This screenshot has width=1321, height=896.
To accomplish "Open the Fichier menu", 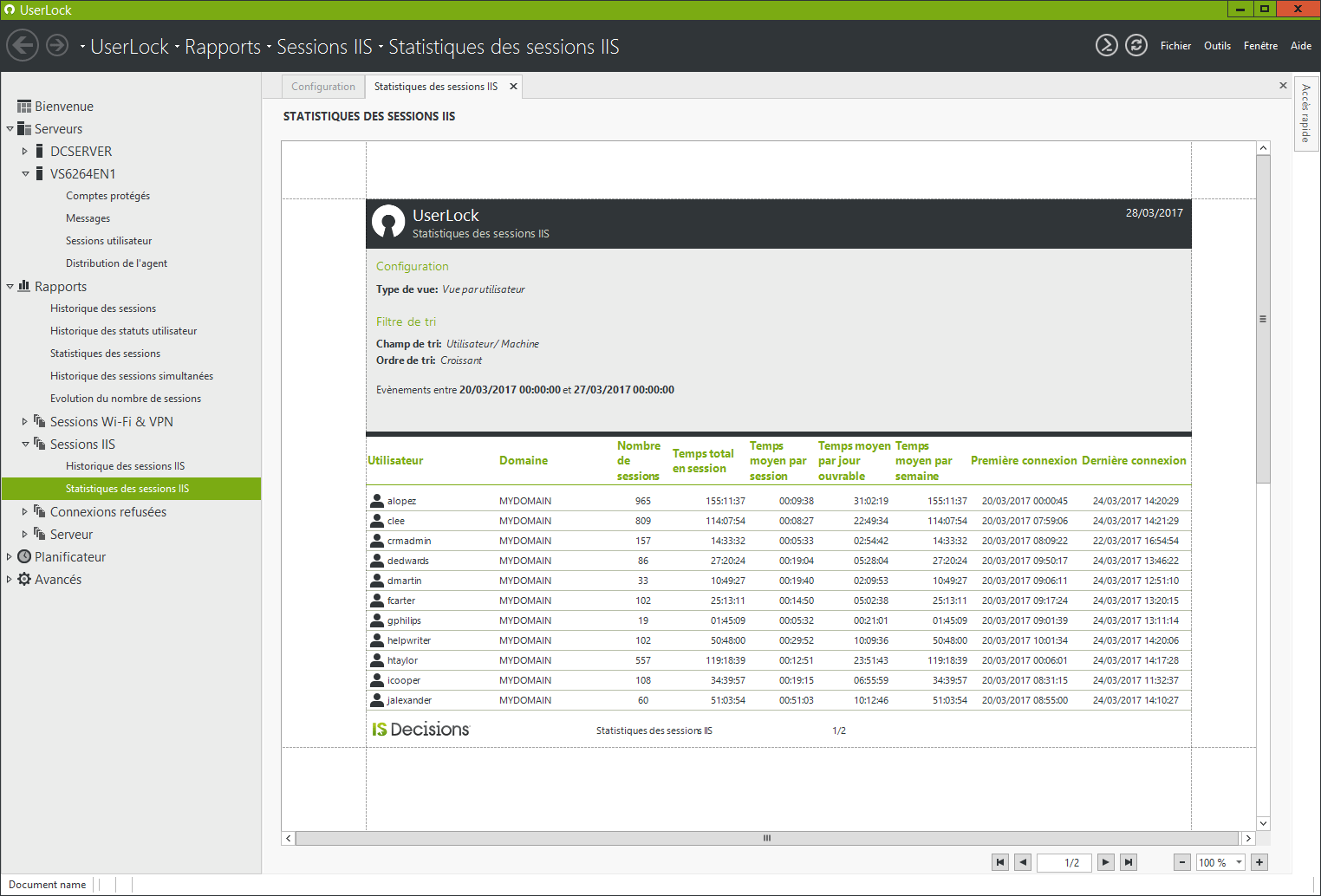I will (x=1175, y=46).
